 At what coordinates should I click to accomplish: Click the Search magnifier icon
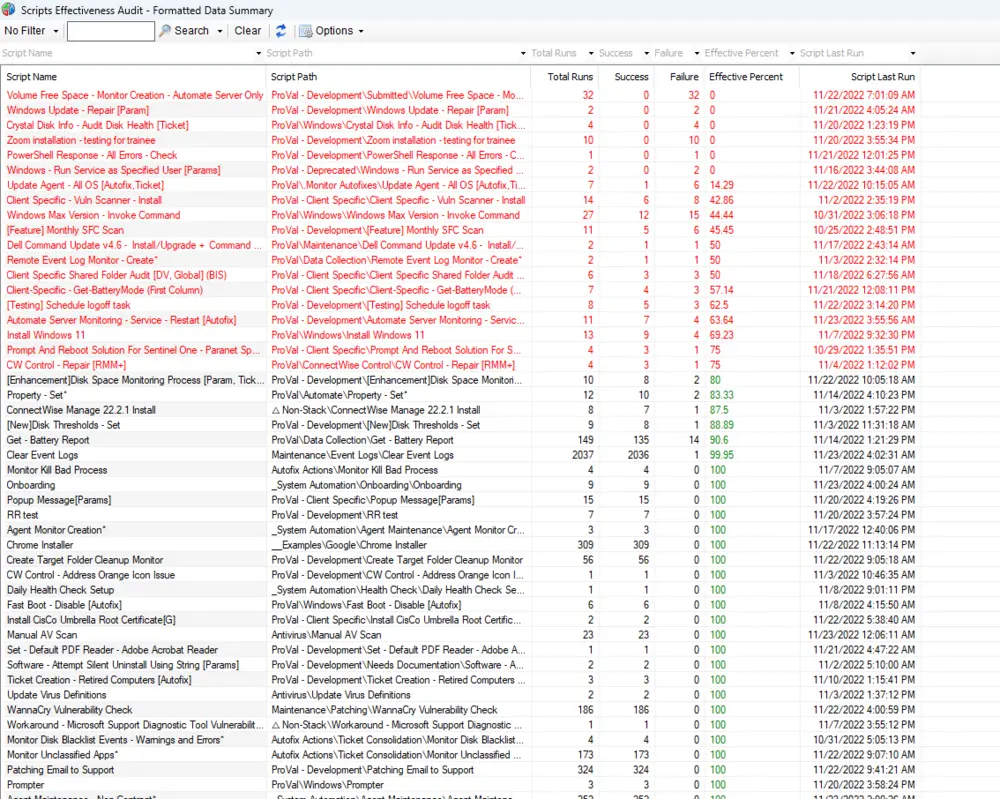(165, 31)
